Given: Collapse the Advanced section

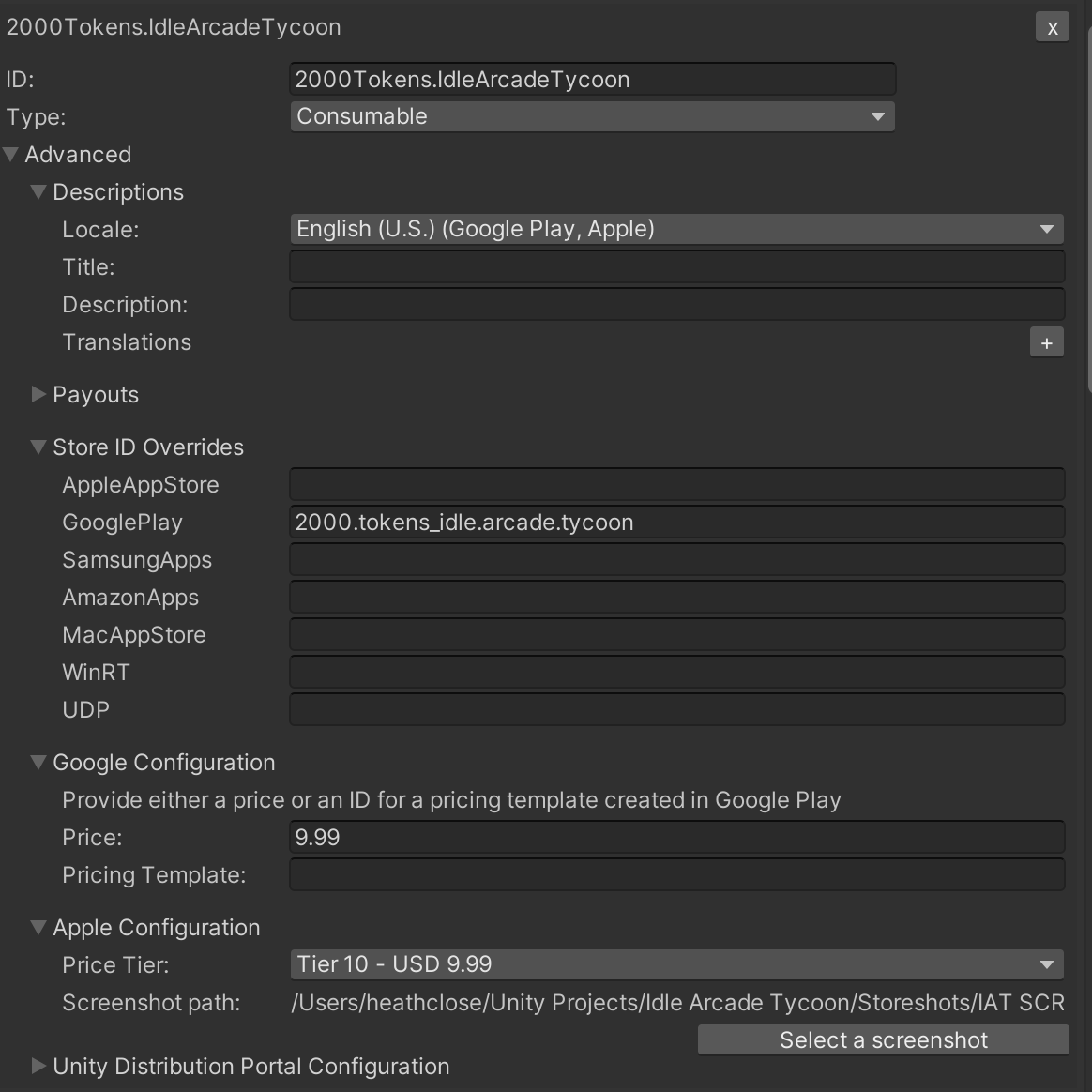Looking at the screenshot, I should (x=11, y=154).
